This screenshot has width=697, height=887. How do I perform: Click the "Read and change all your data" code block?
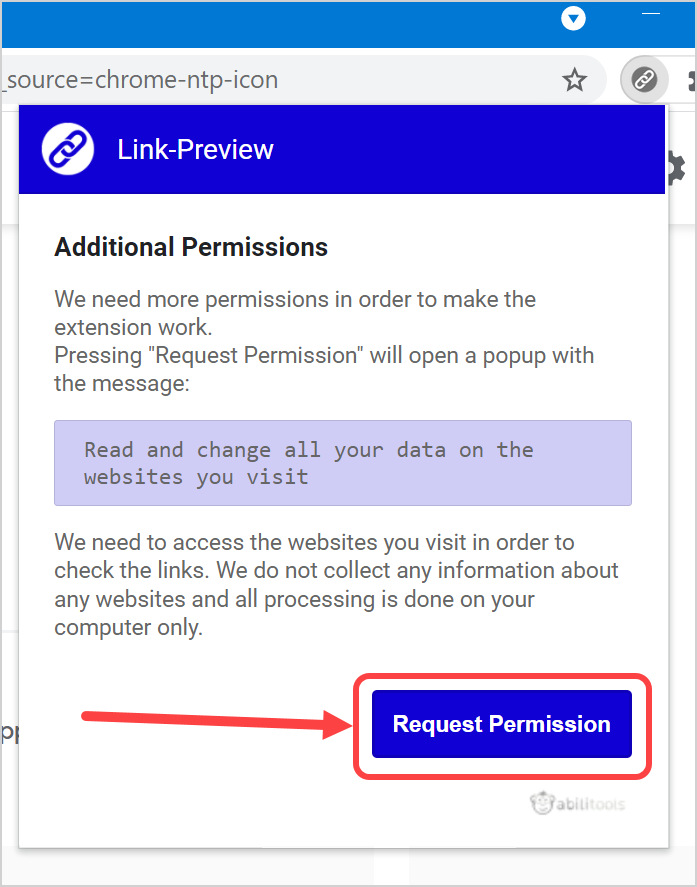pos(343,463)
